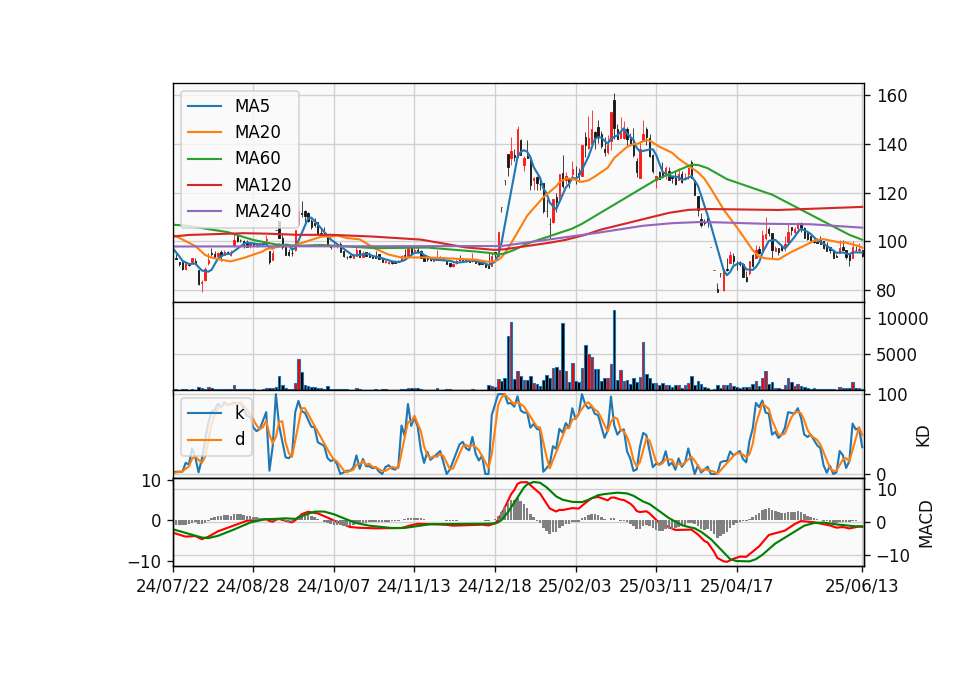Click the 25/02/03 date axis label
The height and width of the screenshot is (690, 960).
575,586
